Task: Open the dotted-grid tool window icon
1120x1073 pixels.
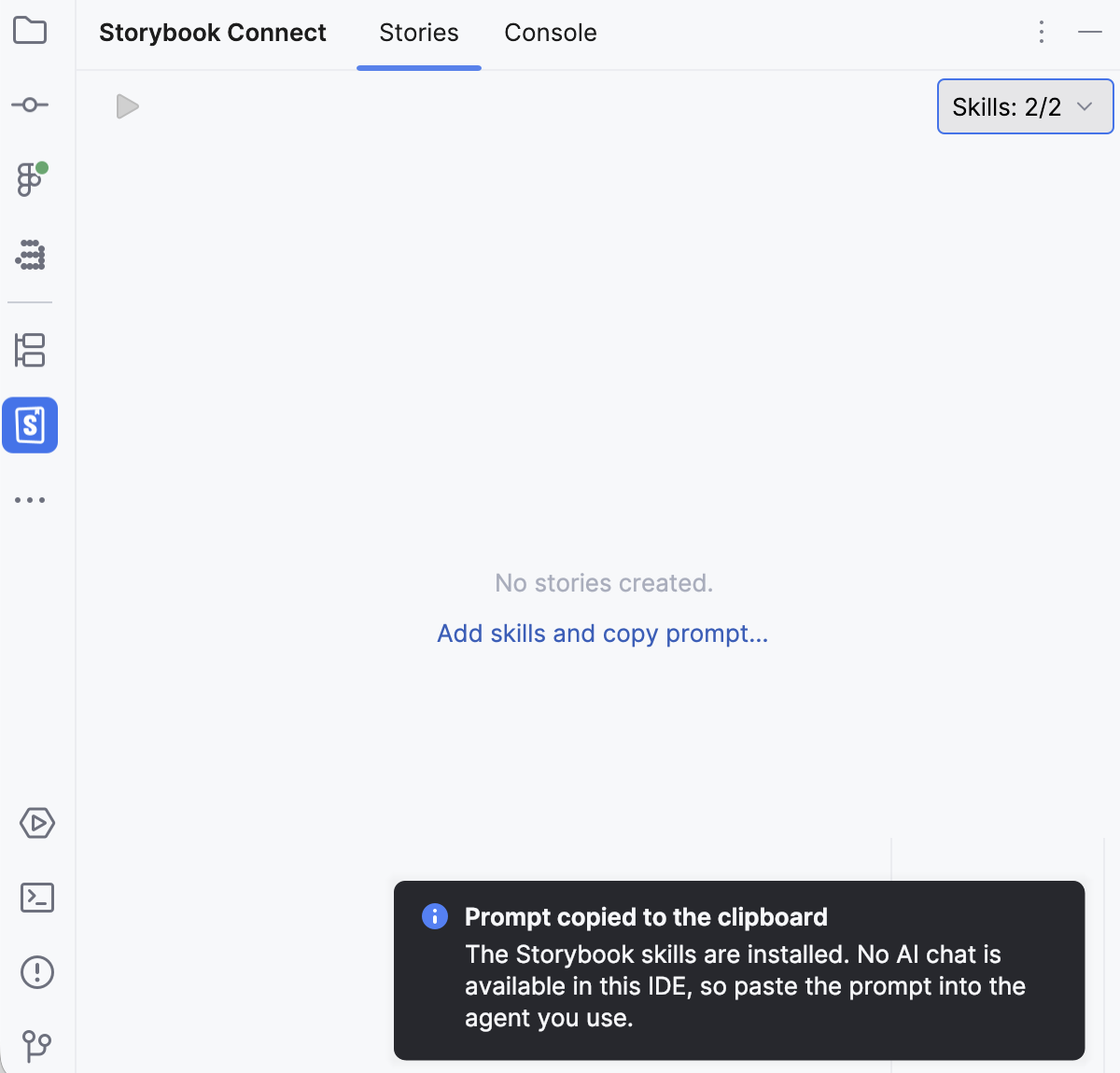Action: (30, 255)
